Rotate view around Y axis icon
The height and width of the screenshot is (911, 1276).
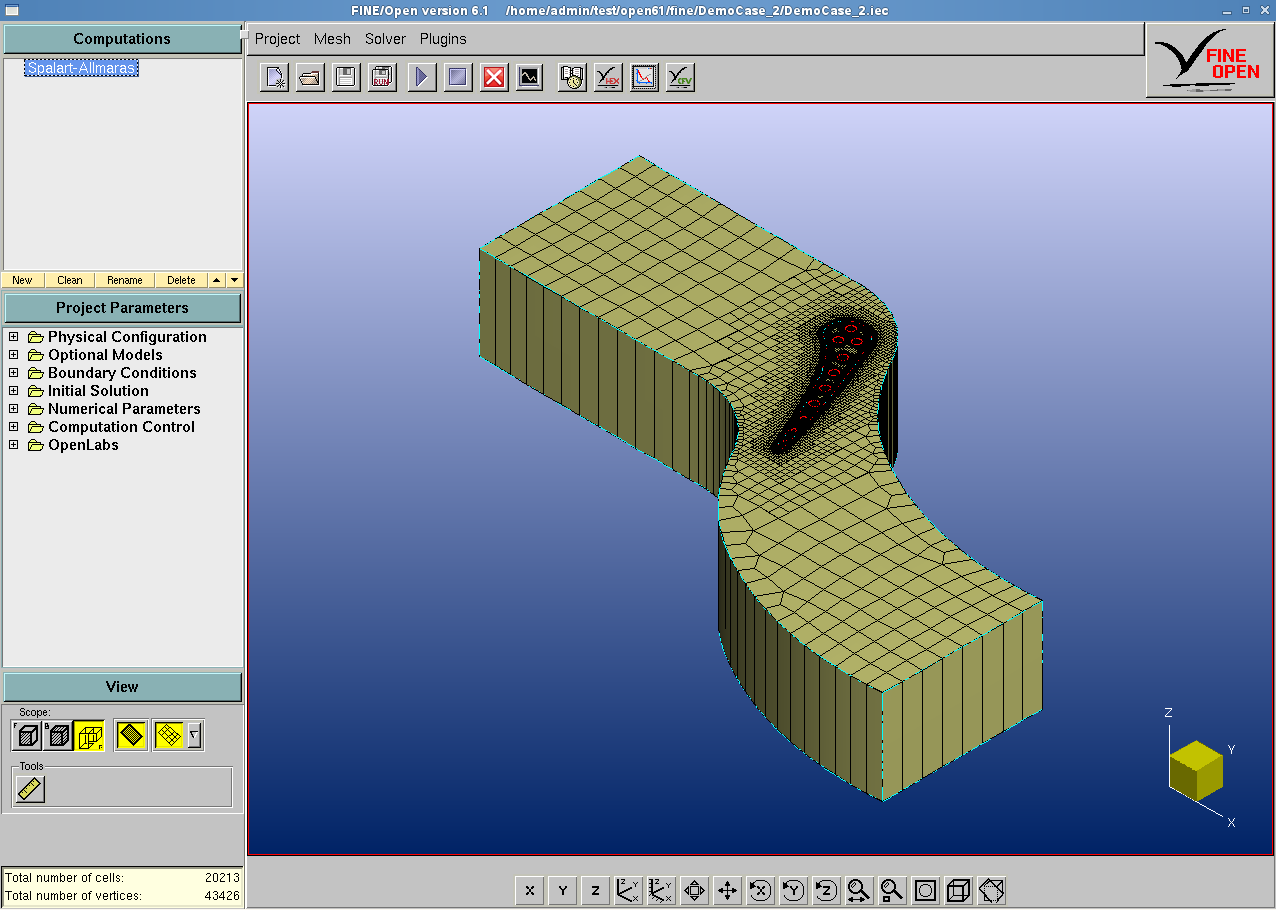pos(794,890)
